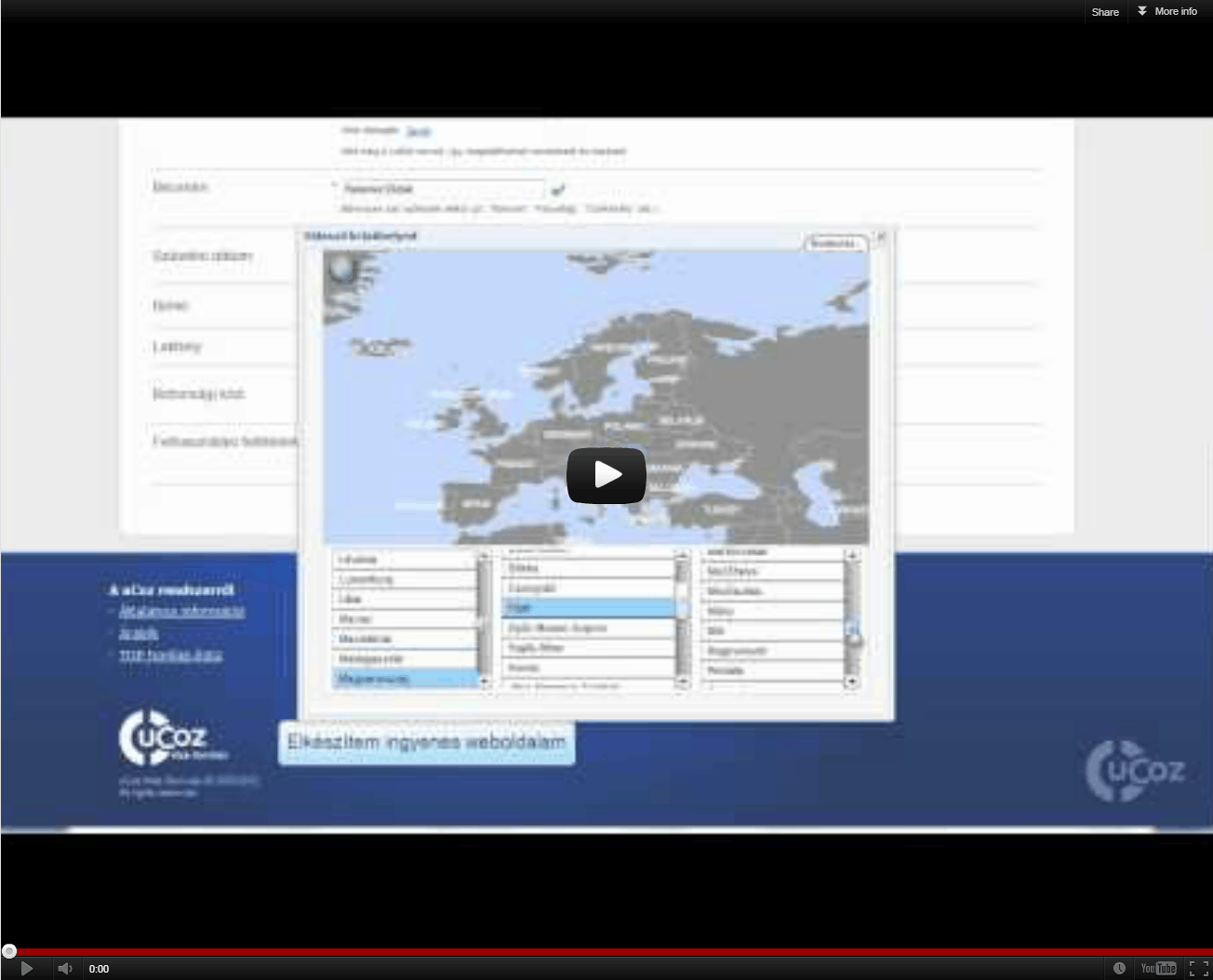The image size is (1213, 980).
Task: Expand the More info panel
Action: [x=1167, y=12]
